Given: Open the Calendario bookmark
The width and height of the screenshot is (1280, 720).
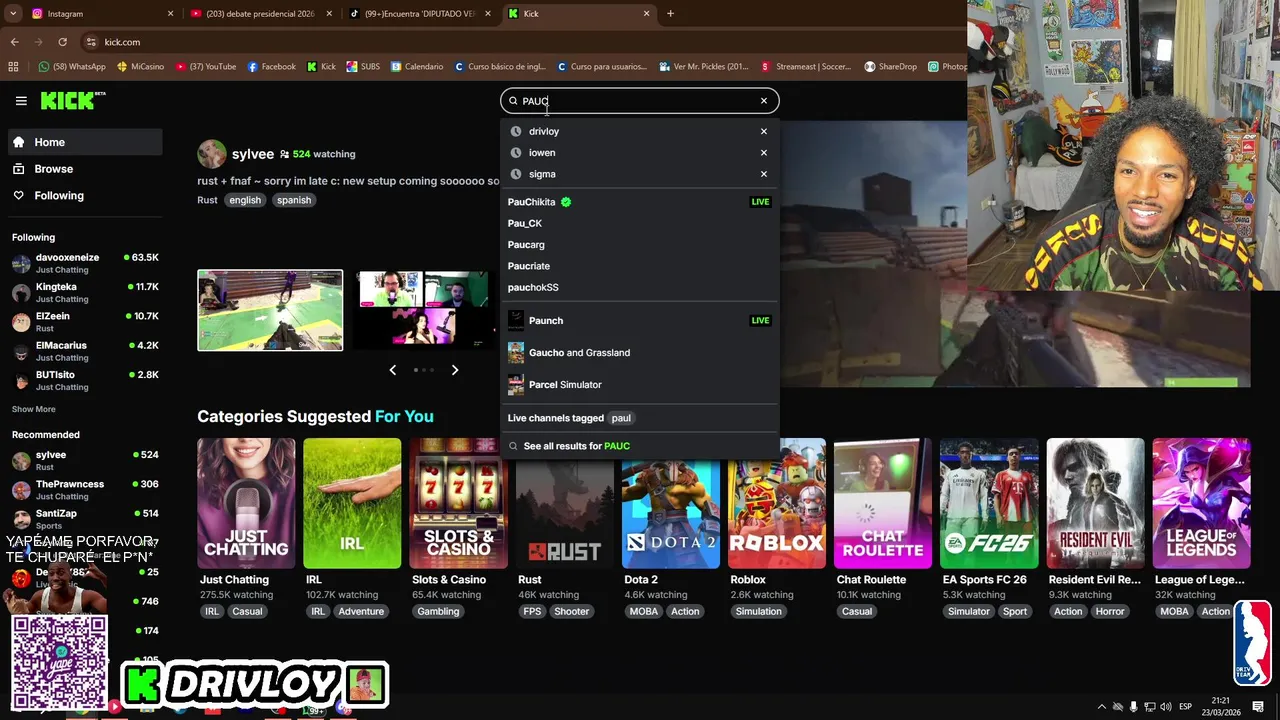Looking at the screenshot, I should coord(417,67).
